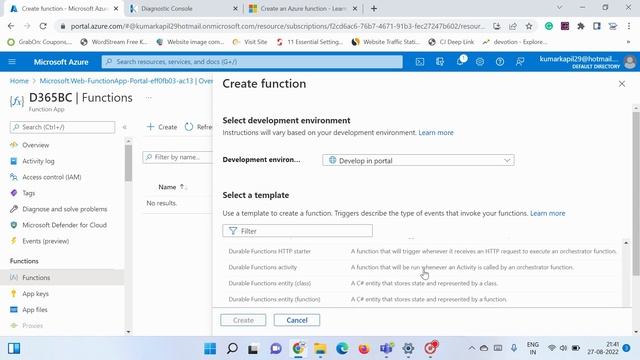640x360 pixels.
Task: Open the ellipsis menu beside D365BC Functions
Action: pos(149,98)
